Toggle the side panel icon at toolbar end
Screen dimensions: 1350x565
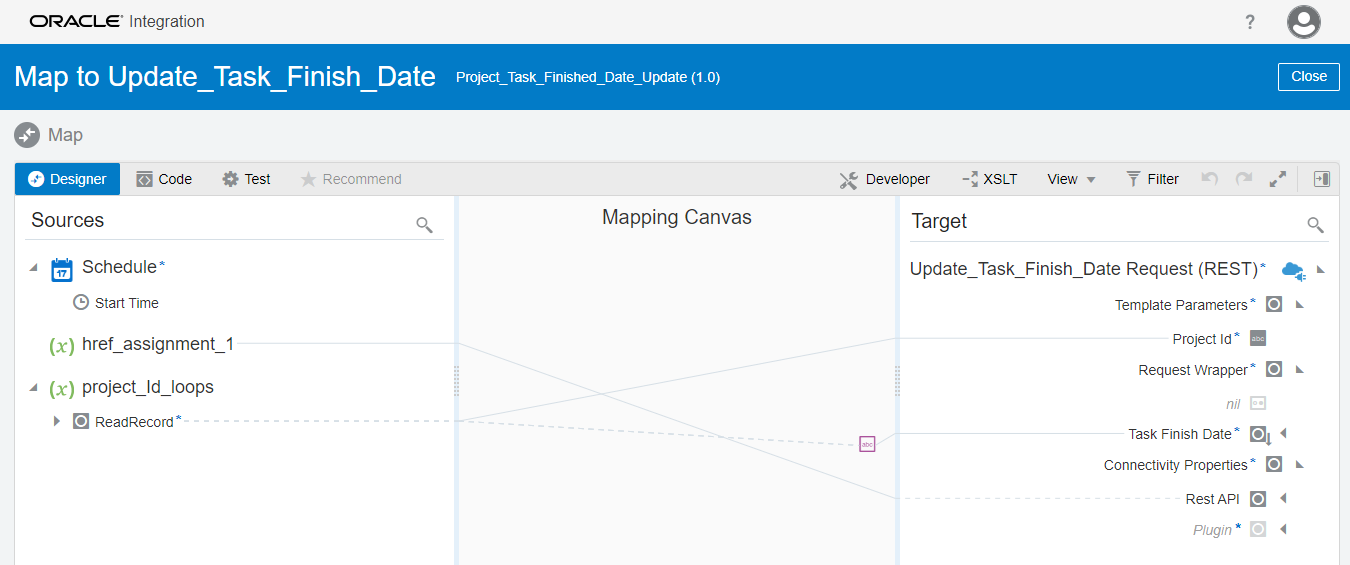click(1322, 179)
